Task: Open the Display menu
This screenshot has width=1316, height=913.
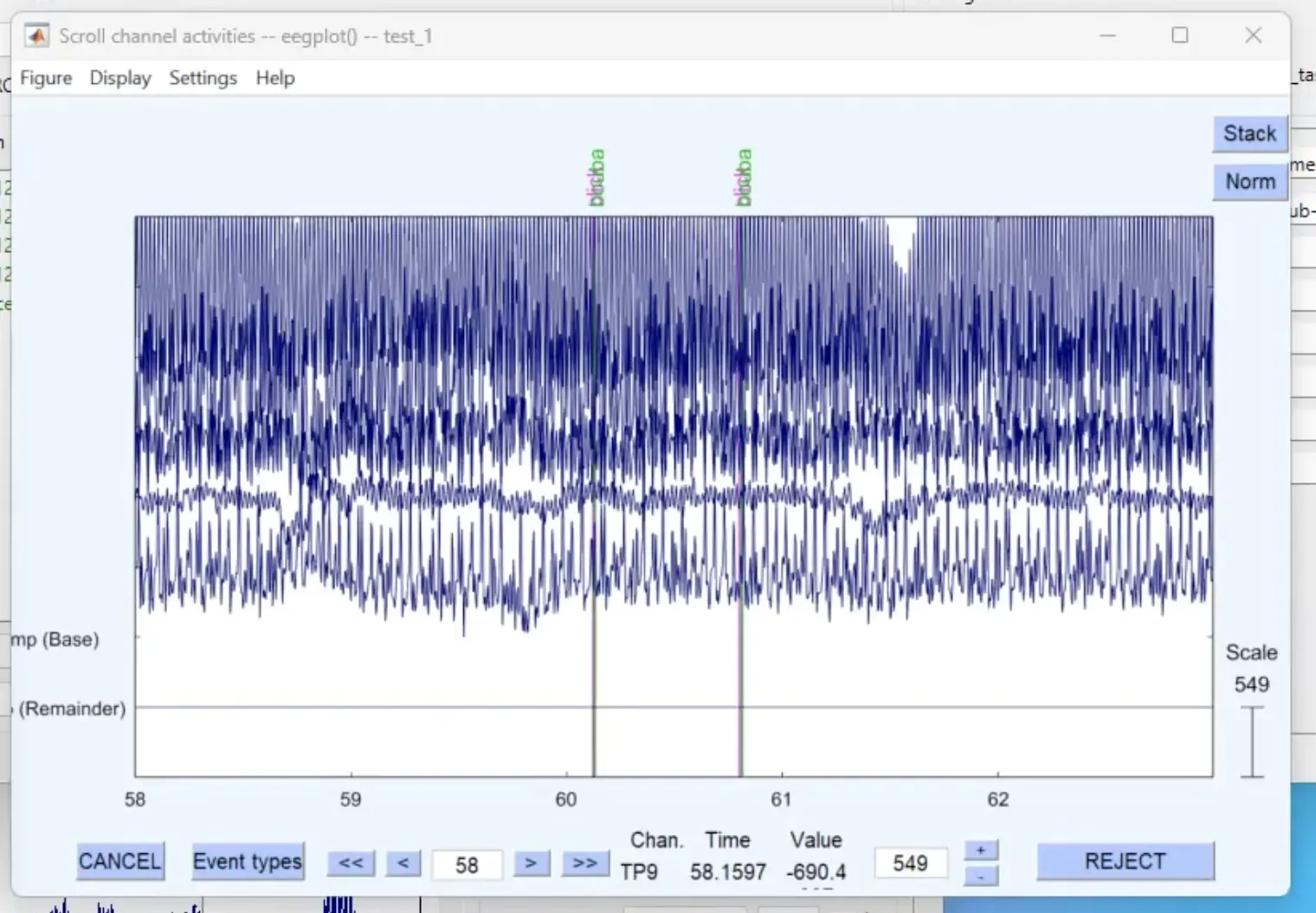Action: click(120, 78)
